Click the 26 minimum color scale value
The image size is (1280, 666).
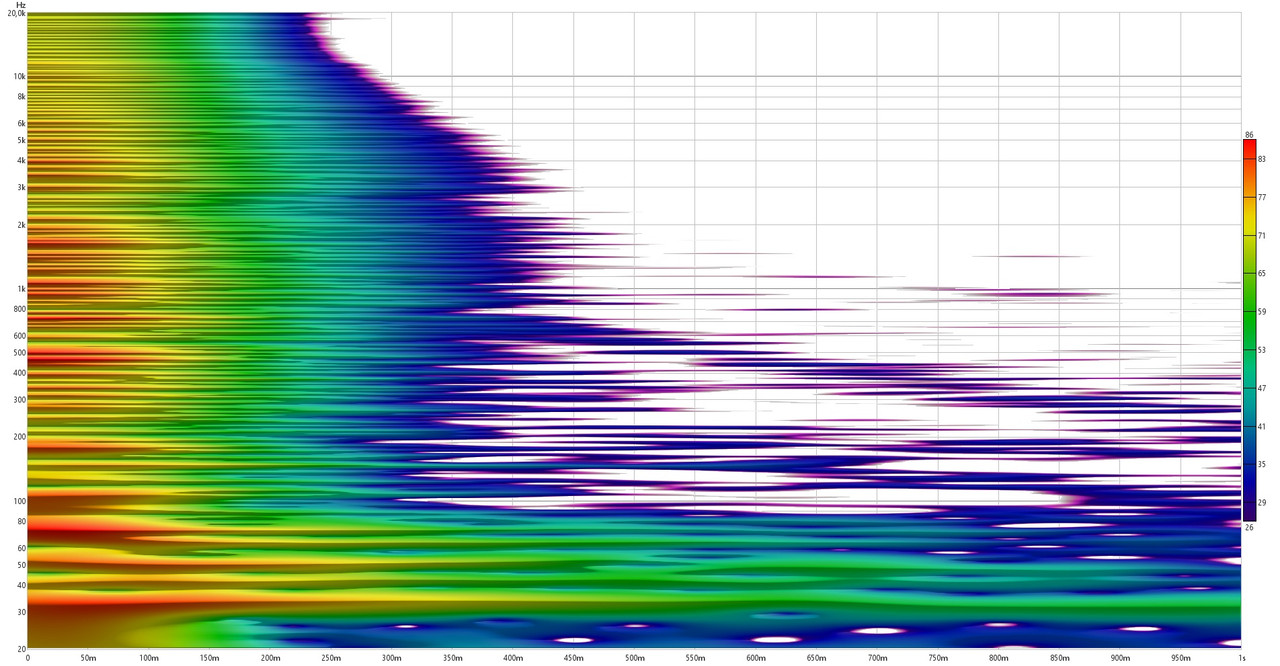[x=1249, y=527]
